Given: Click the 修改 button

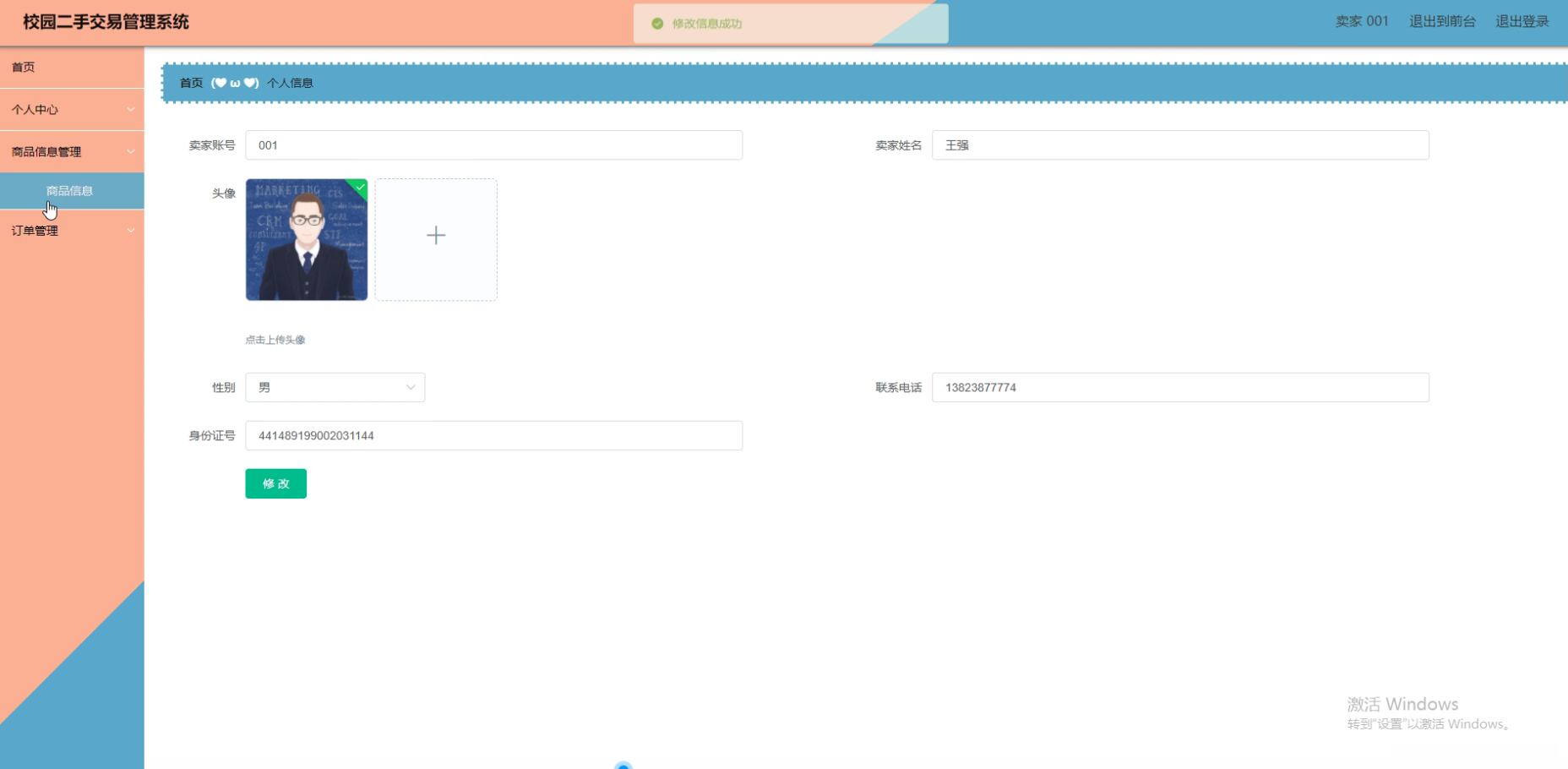Looking at the screenshot, I should [276, 484].
